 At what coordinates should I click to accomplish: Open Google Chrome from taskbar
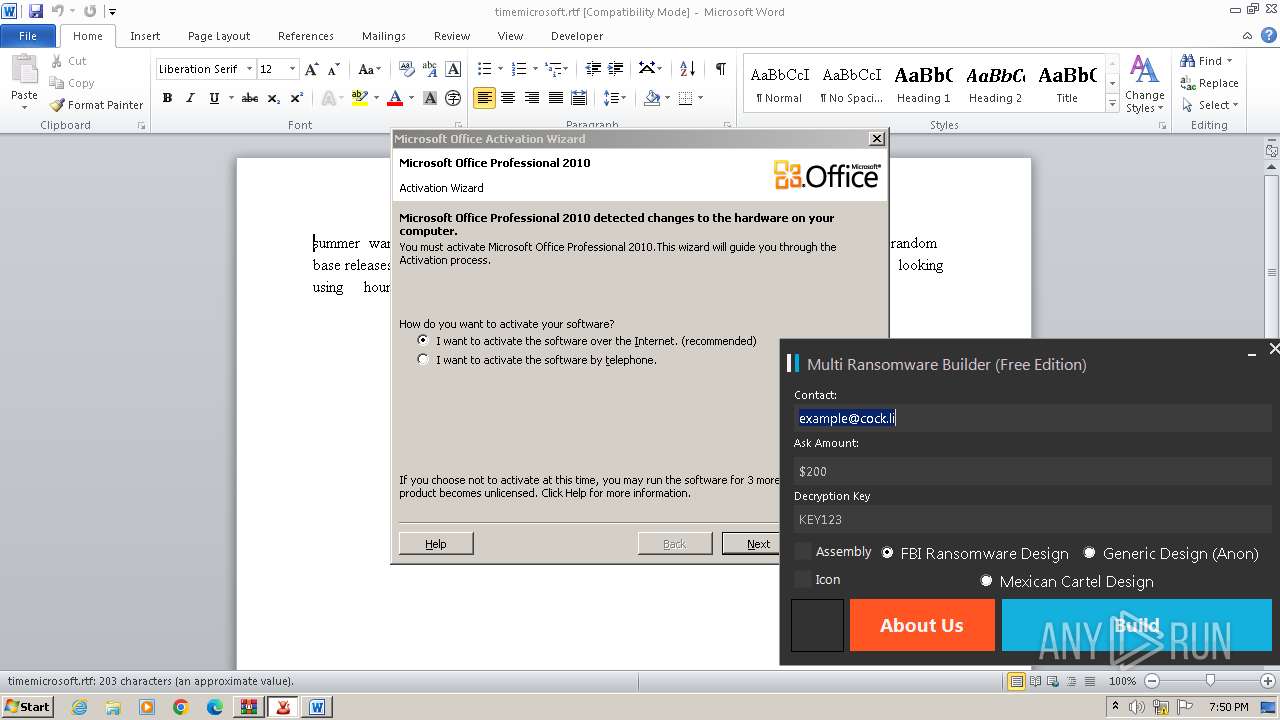[x=181, y=707]
